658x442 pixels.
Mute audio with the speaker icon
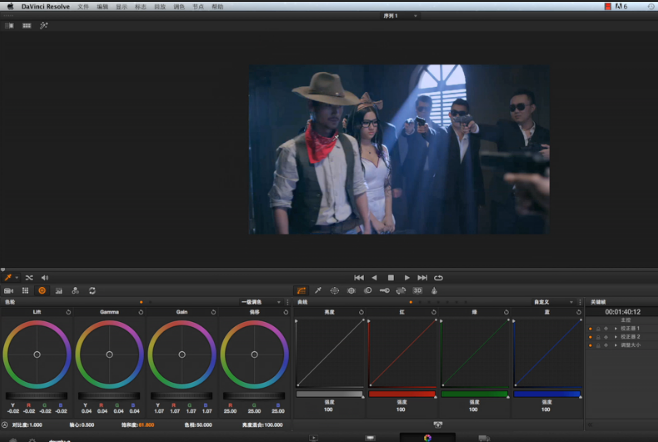(x=44, y=277)
